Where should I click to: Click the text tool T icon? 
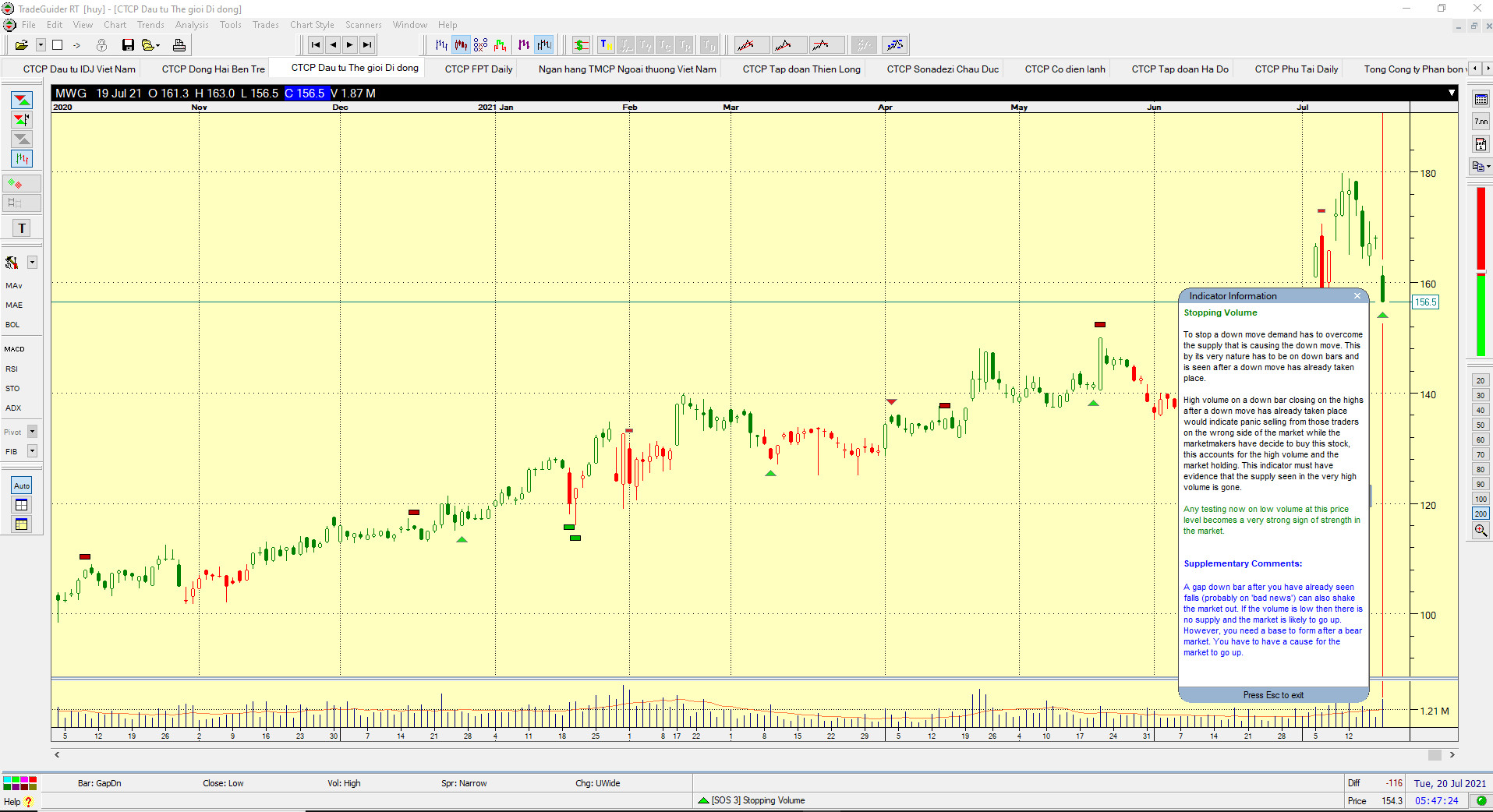coord(22,228)
